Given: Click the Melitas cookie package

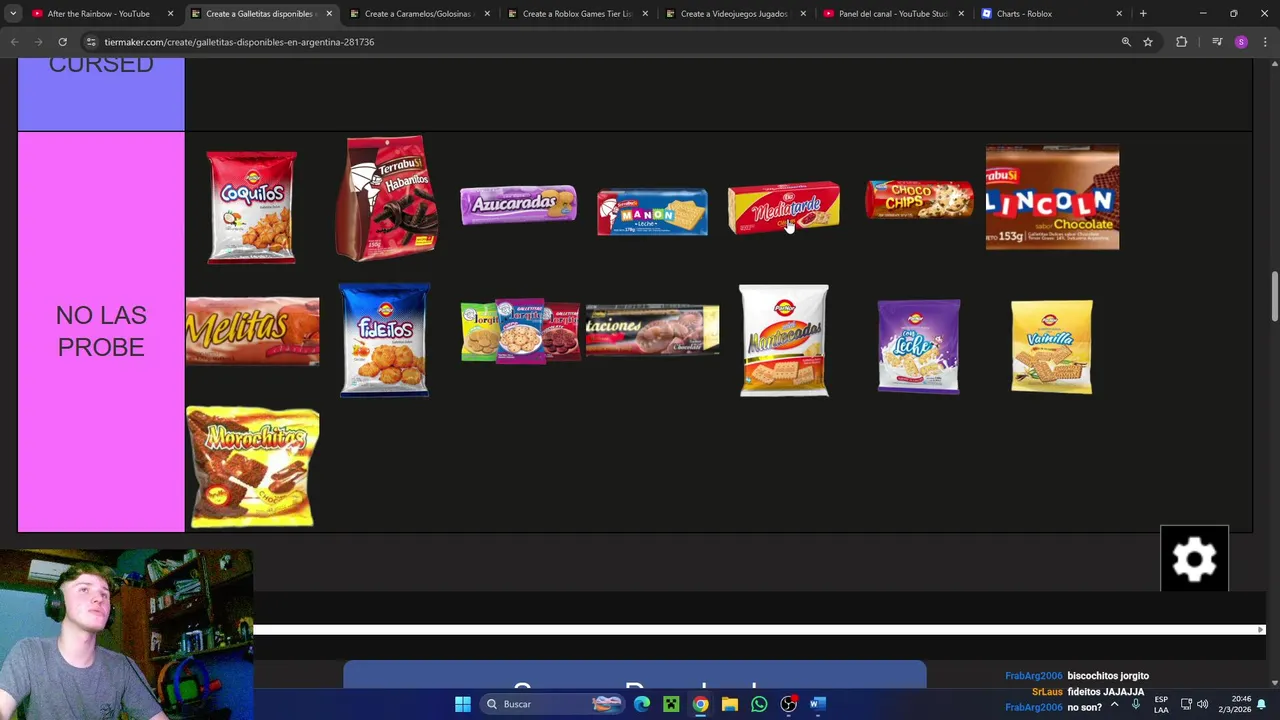Looking at the screenshot, I should [x=252, y=331].
